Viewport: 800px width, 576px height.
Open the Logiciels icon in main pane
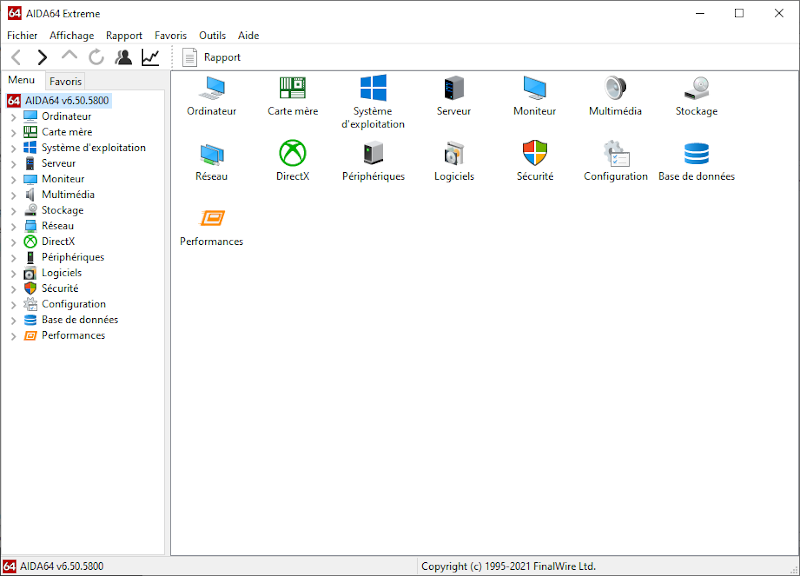click(x=454, y=153)
